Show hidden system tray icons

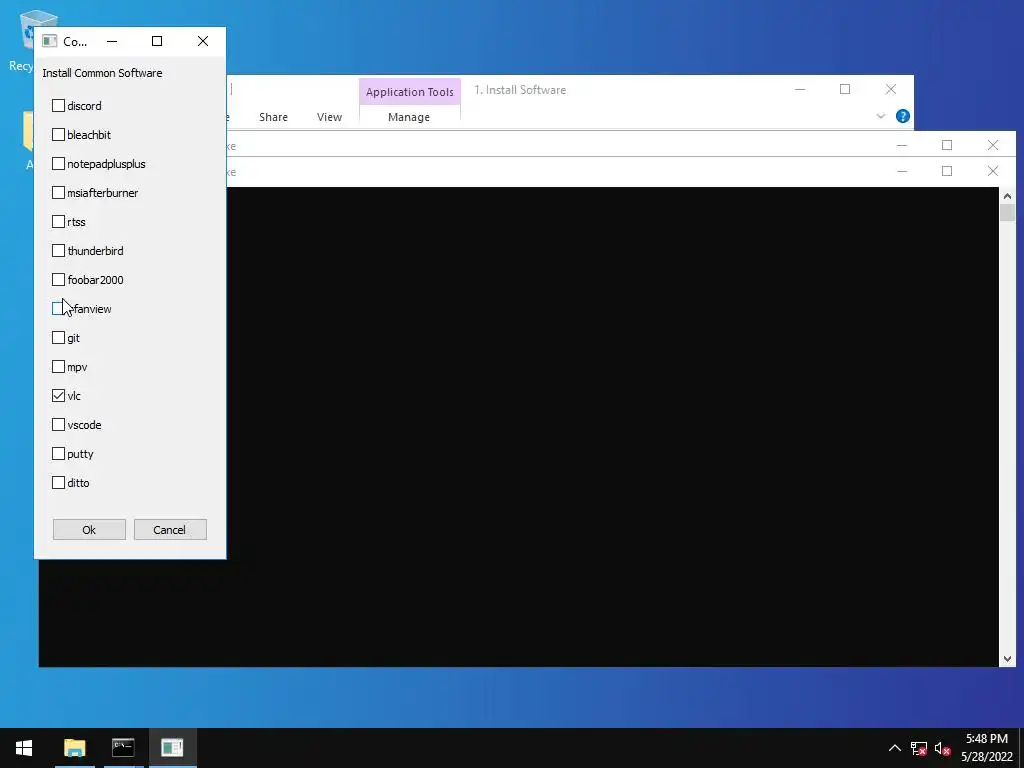pos(895,748)
